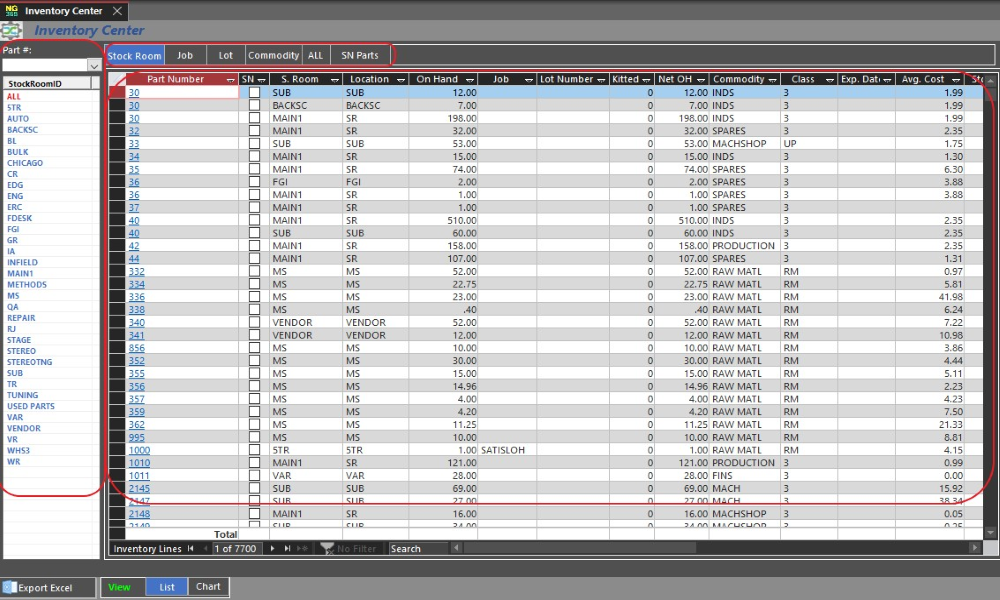
Task: Jump to last inventory record
Action: coord(287,548)
